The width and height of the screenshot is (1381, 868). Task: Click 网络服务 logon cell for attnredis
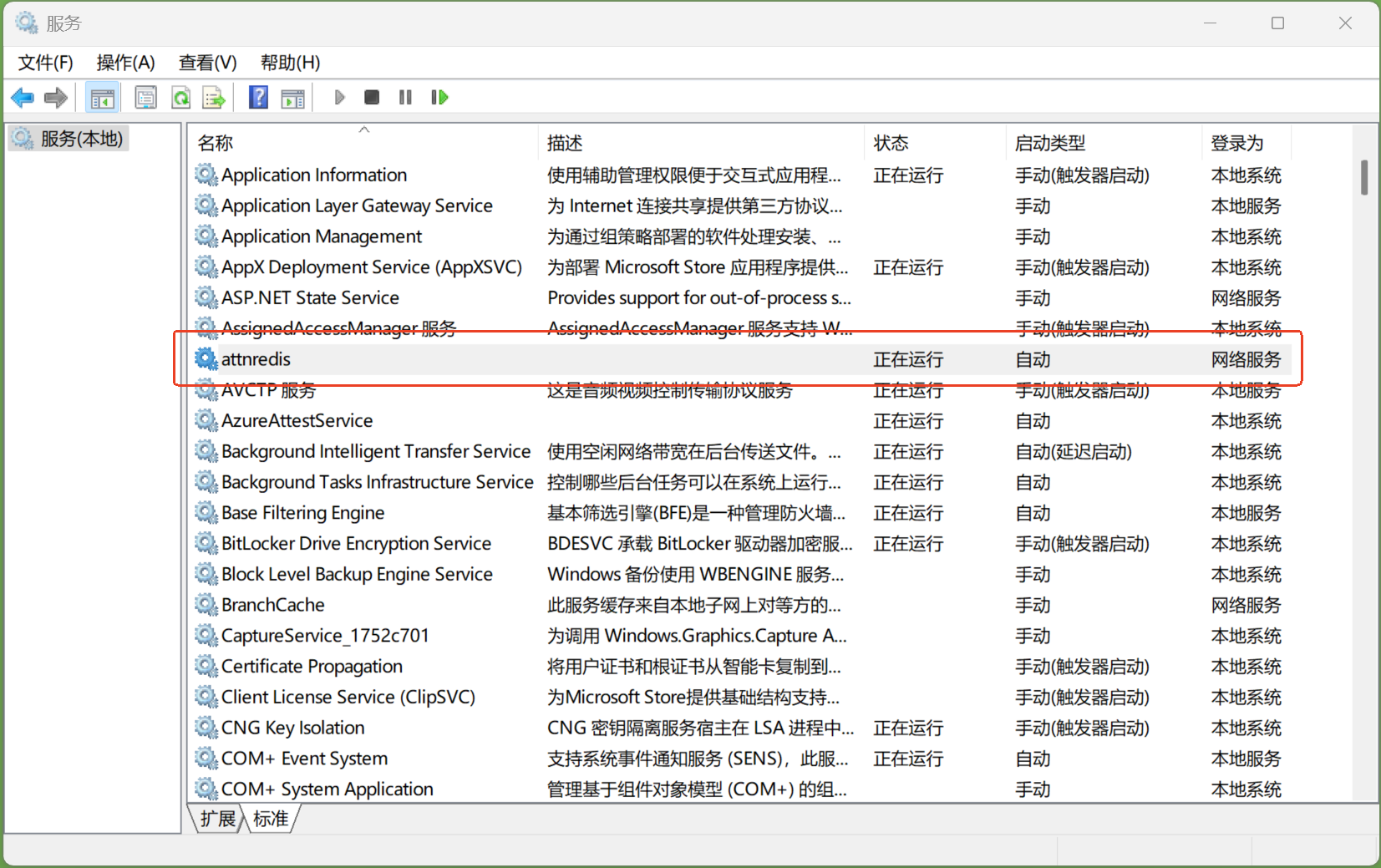click(1246, 359)
